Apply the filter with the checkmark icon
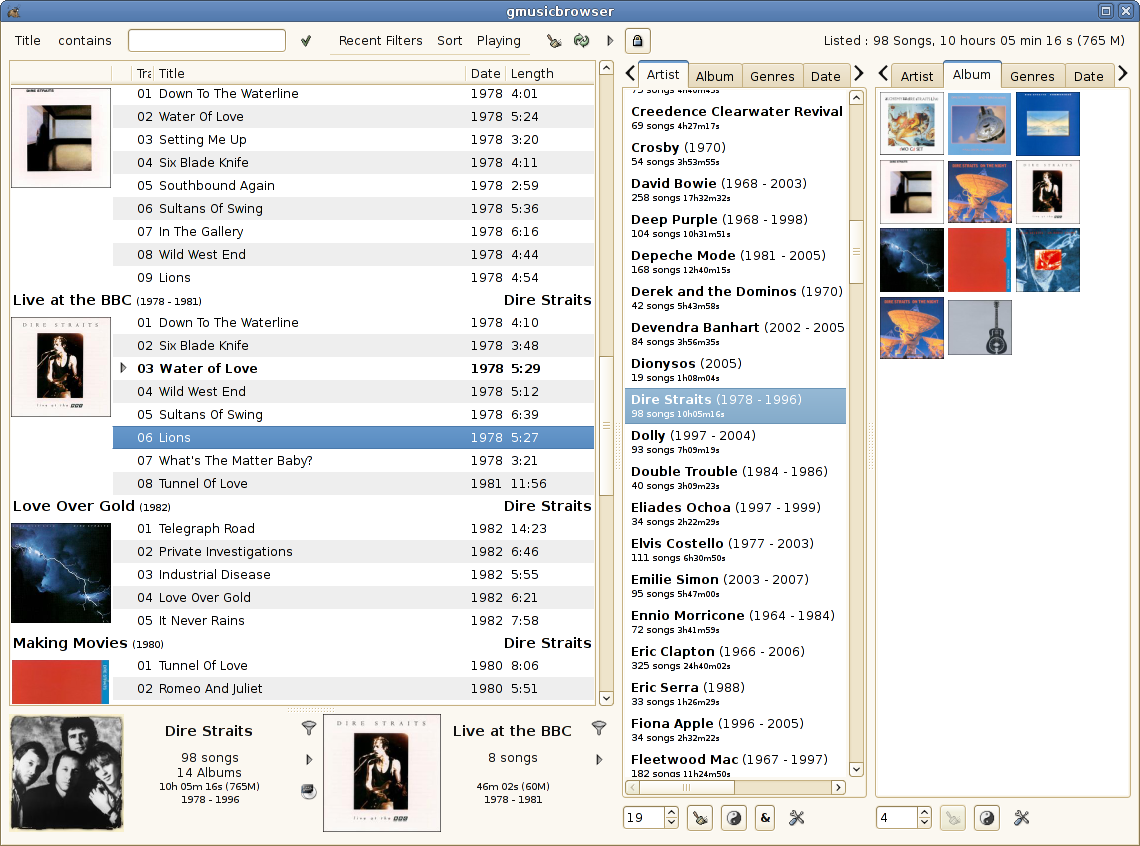 [x=306, y=41]
